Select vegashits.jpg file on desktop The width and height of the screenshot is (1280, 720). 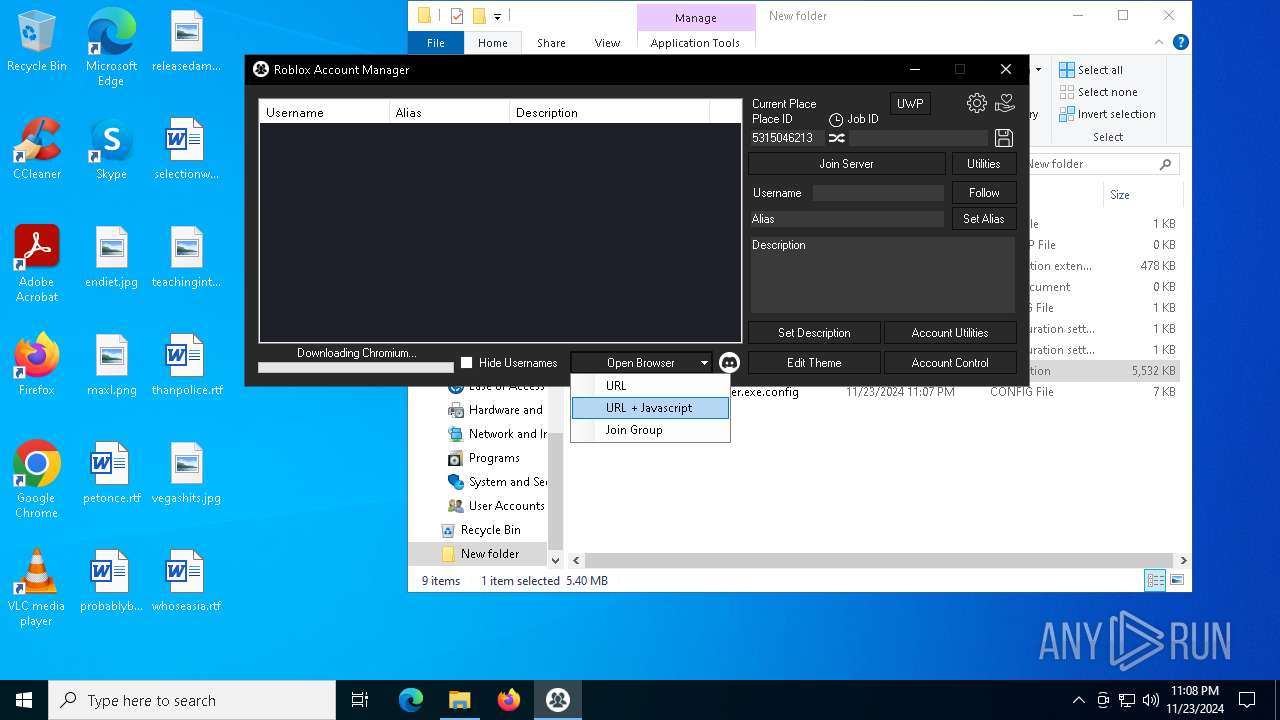tap(186, 473)
